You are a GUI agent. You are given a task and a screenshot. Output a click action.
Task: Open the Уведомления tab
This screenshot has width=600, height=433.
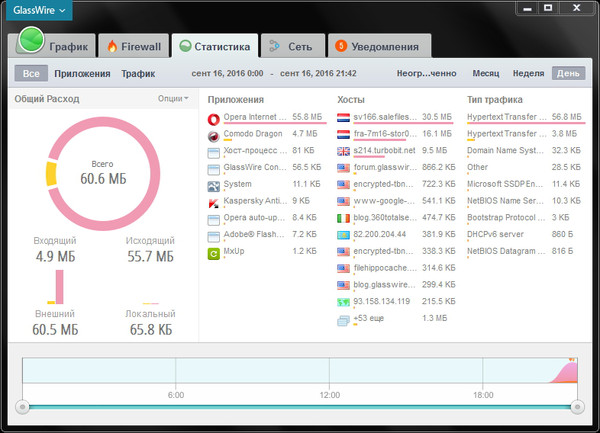pos(379,46)
